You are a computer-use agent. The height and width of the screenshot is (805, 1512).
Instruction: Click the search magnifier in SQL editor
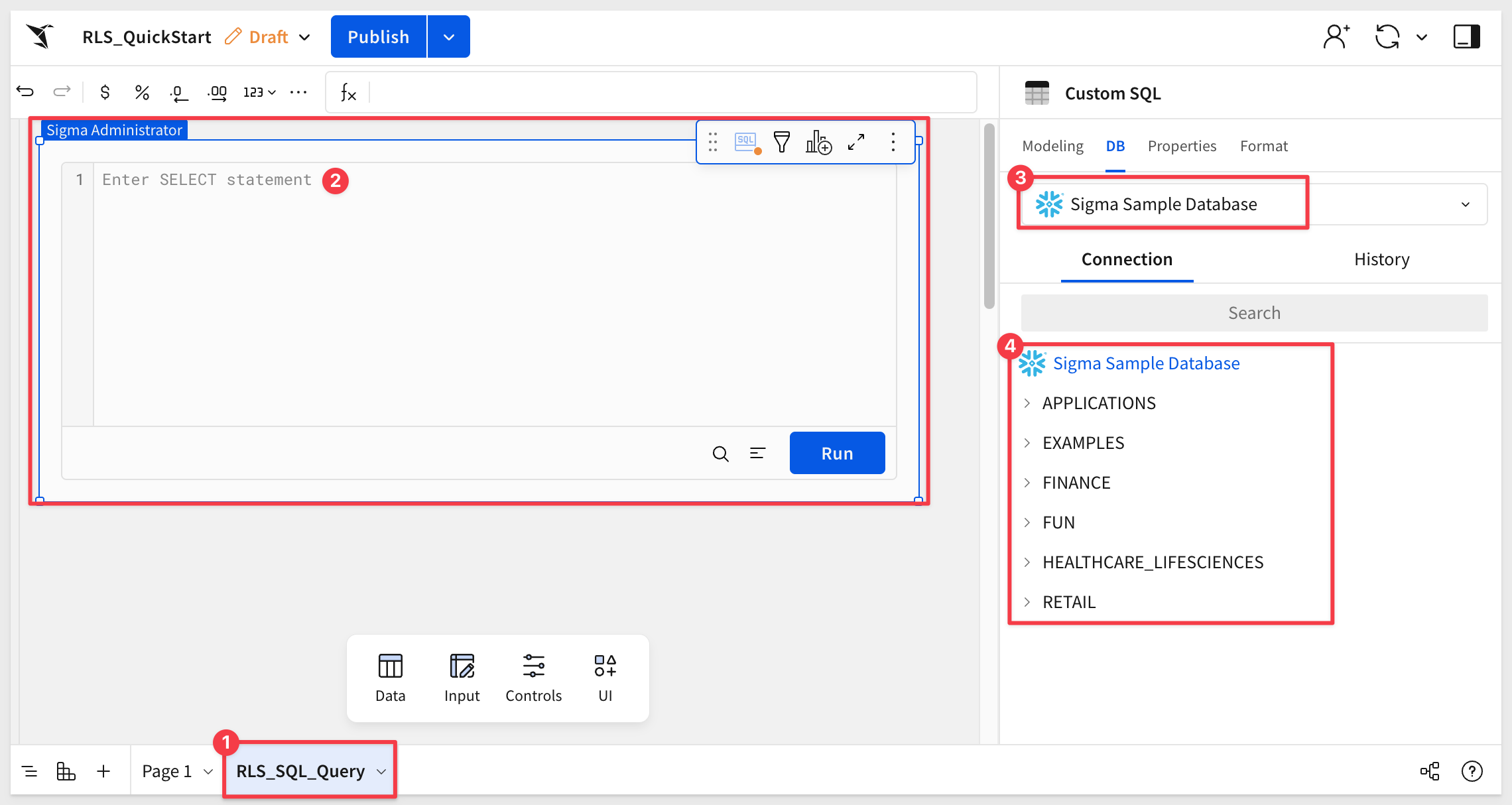pyautogui.click(x=721, y=454)
